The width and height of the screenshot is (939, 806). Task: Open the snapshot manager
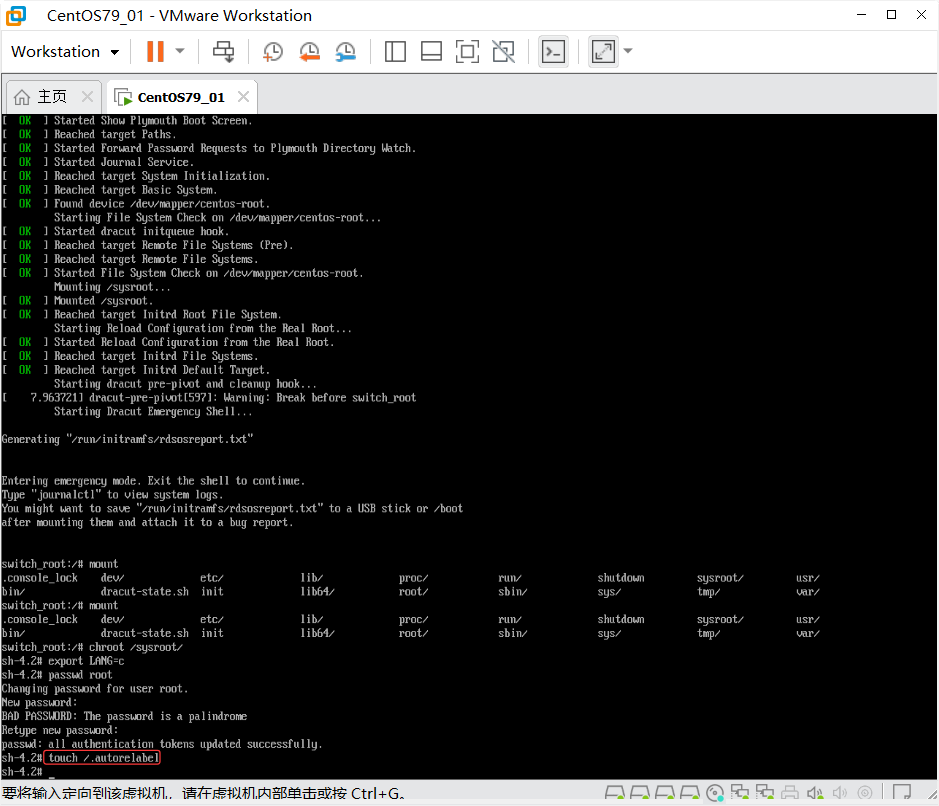click(346, 51)
